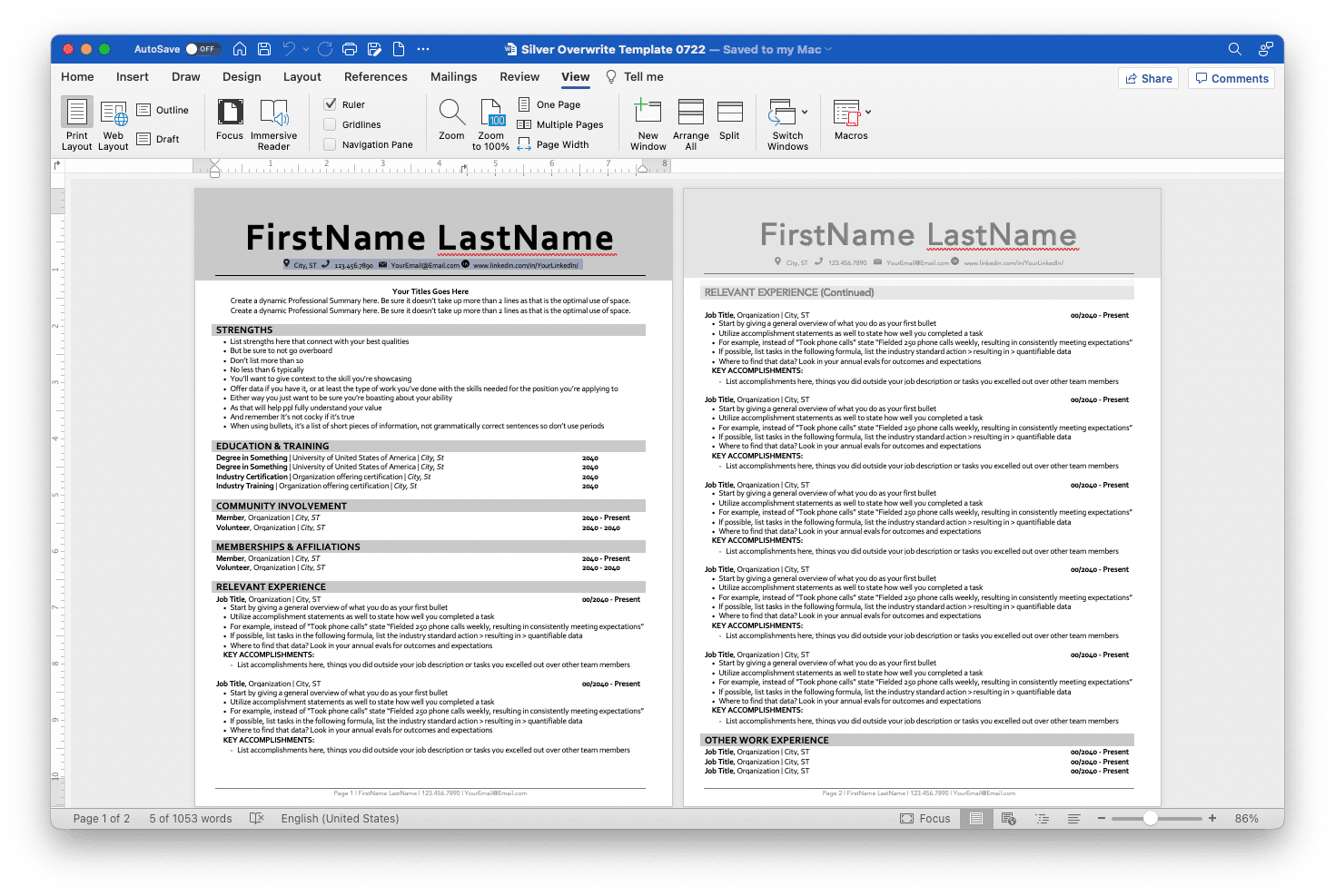The image size is (1335, 896).
Task: Expand the Undo history dropdown arrow
Action: click(306, 49)
